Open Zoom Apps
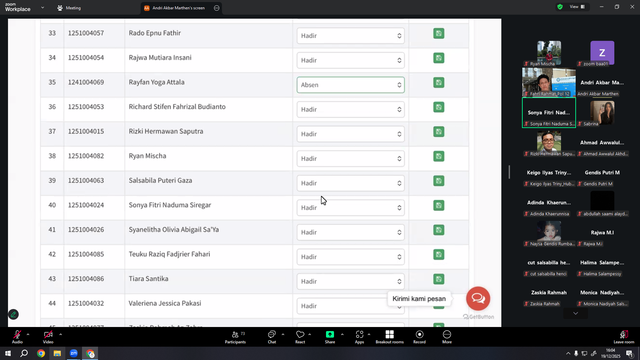Screen dimensions: 640x360 click(x=359, y=337)
